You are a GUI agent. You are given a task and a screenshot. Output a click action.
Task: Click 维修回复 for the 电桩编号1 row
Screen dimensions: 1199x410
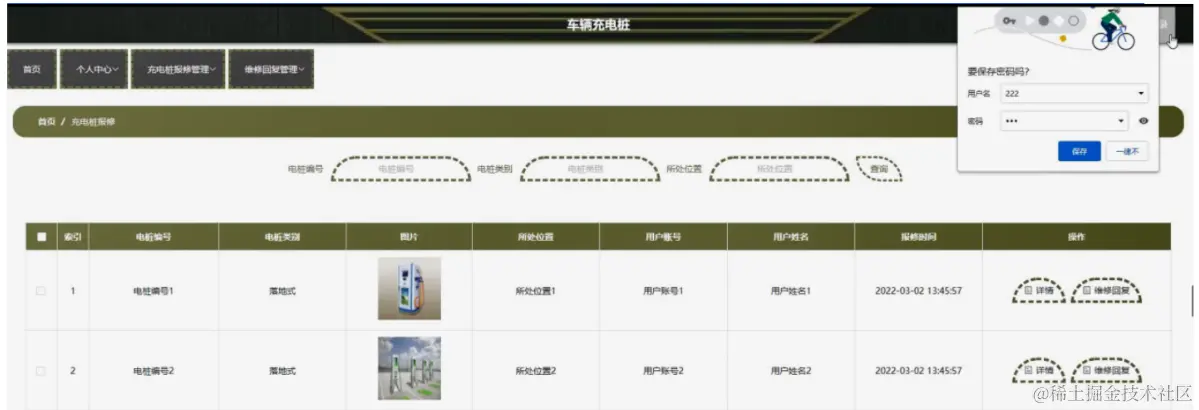click(x=1106, y=291)
